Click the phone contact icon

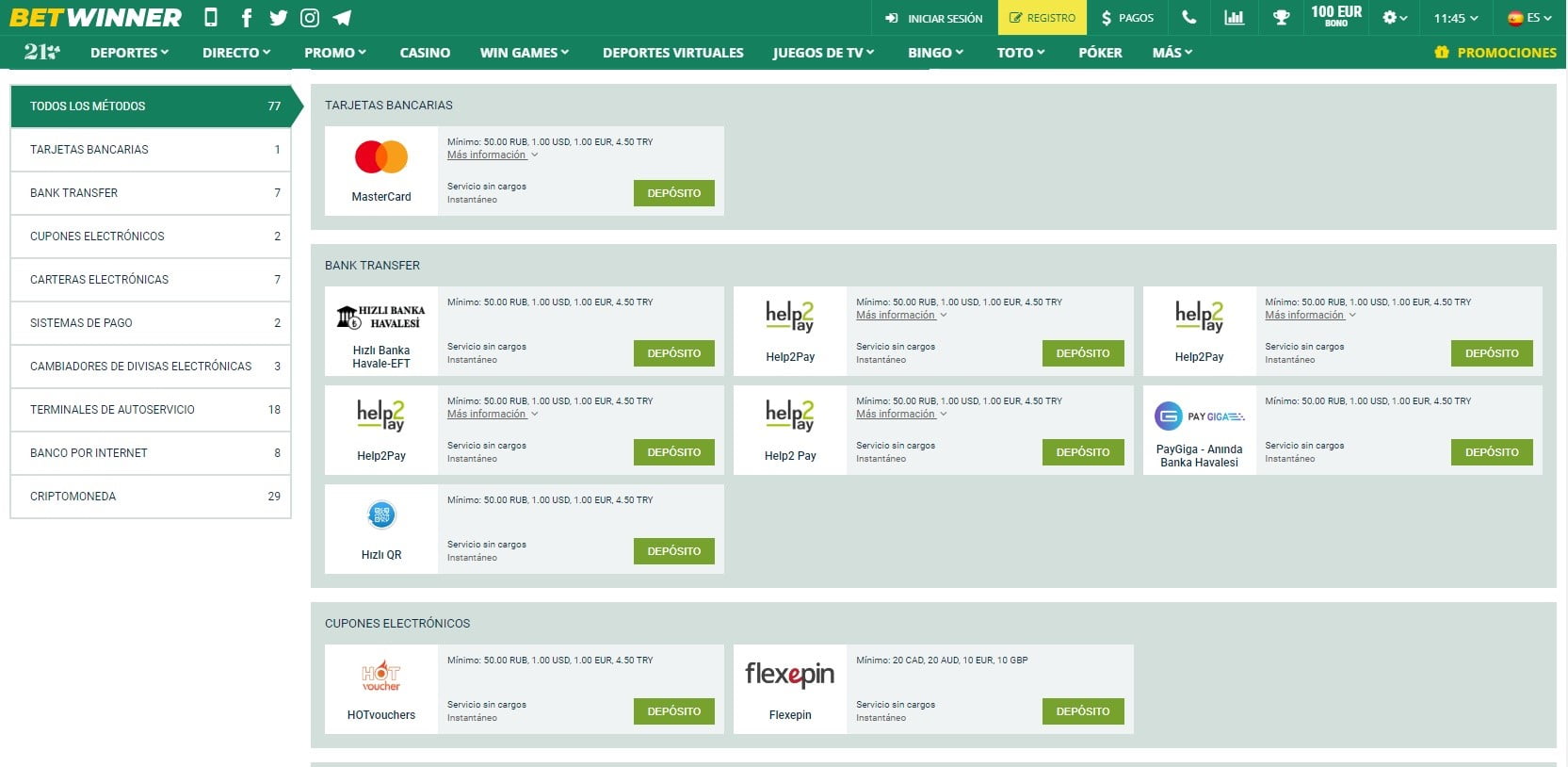(1189, 18)
